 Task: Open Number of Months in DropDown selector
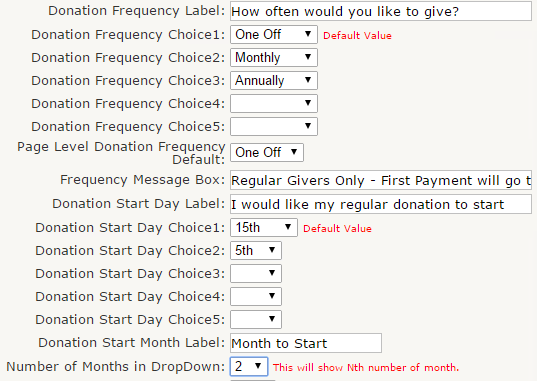click(249, 366)
